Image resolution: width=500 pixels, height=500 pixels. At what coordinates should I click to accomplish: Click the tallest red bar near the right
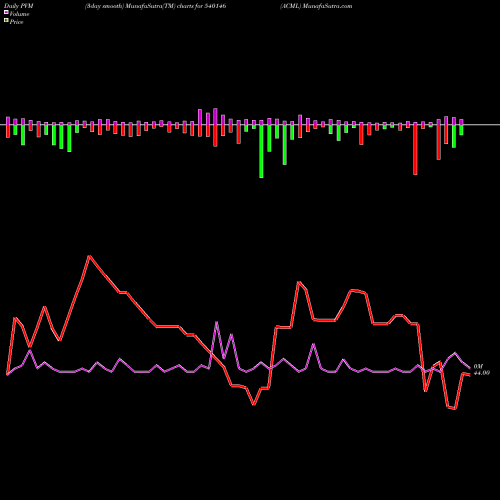415,150
